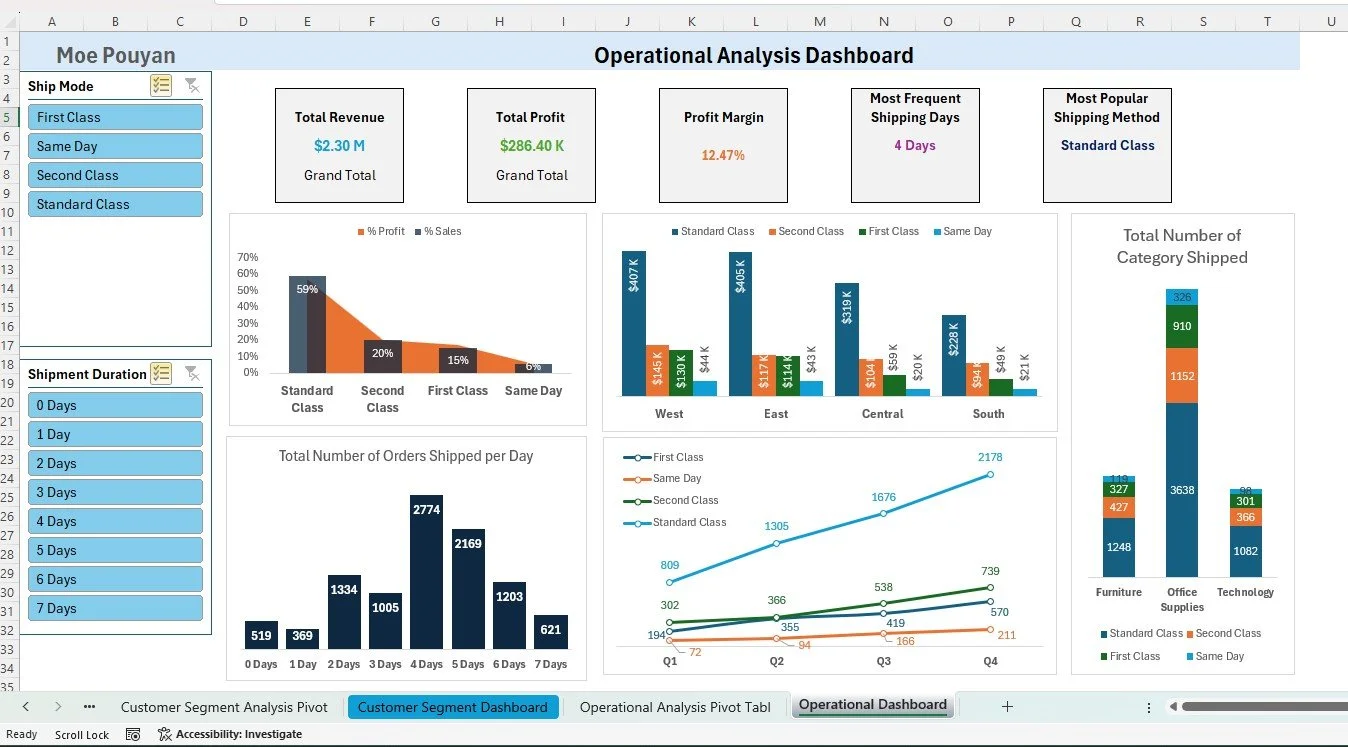The image size is (1348, 747).
Task: Click the macro recording icon in the status bar
Action: point(133,734)
